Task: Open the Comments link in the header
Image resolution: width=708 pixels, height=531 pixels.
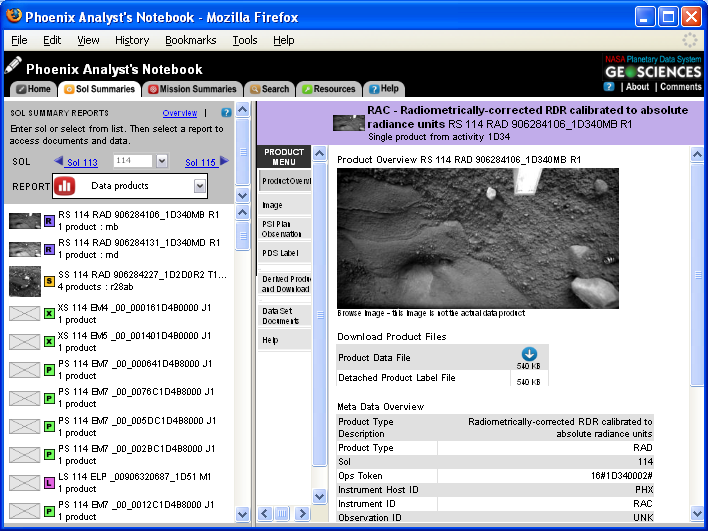Action: (680, 87)
